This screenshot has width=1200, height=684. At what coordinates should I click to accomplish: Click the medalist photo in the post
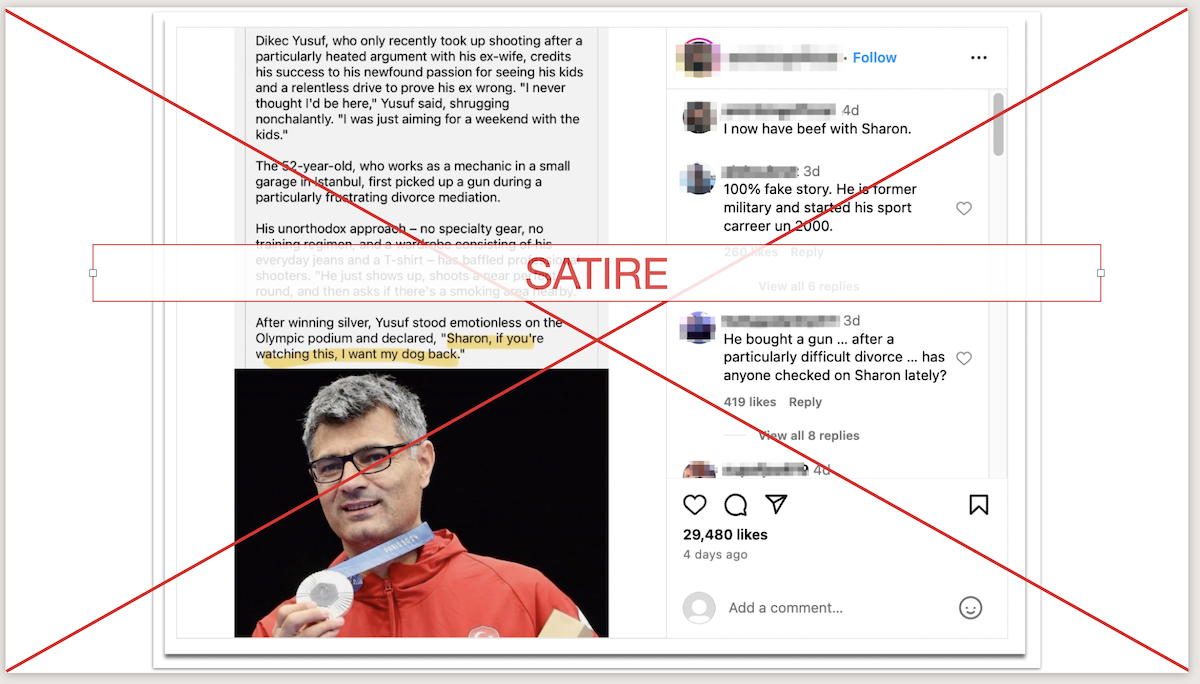421,503
